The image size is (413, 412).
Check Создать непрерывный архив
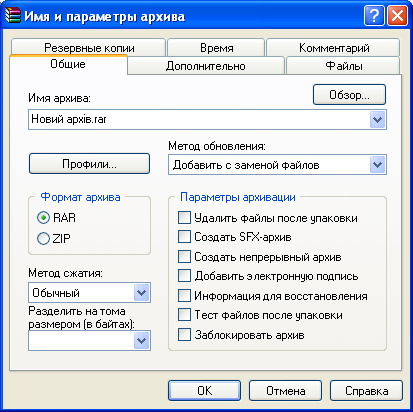tap(184, 257)
